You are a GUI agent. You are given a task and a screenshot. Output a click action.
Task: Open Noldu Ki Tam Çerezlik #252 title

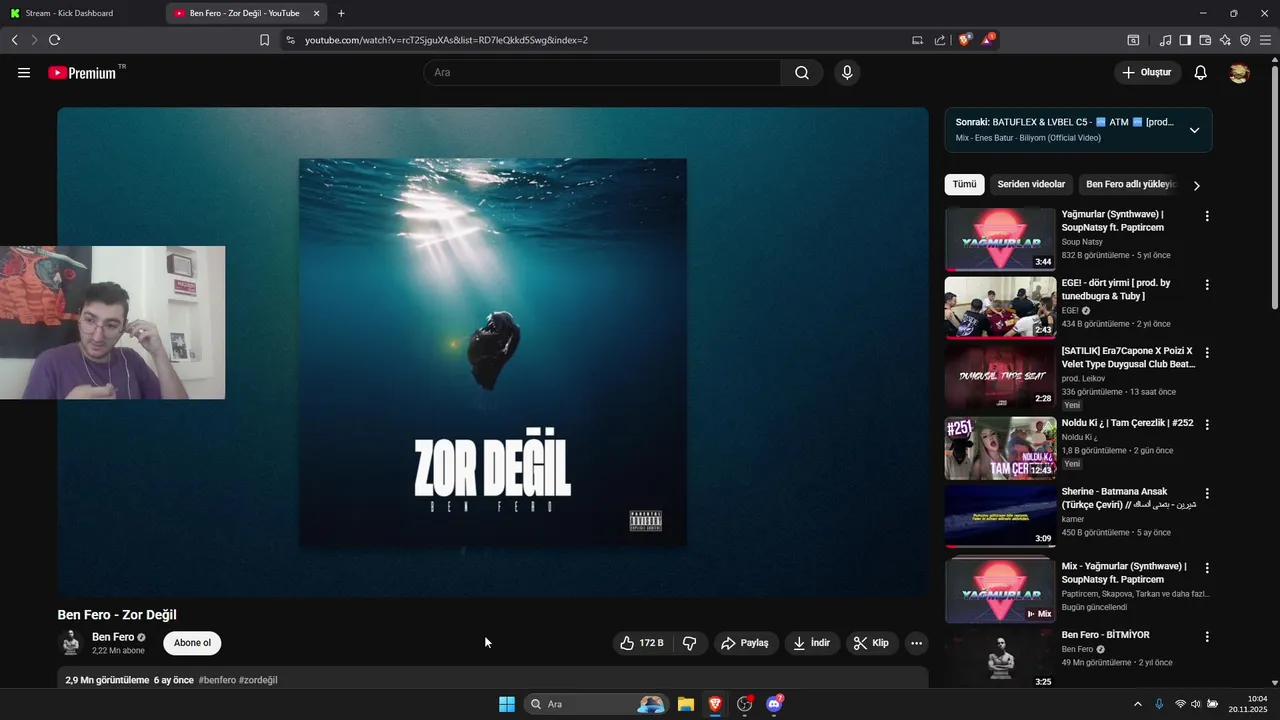pyautogui.click(x=1127, y=423)
